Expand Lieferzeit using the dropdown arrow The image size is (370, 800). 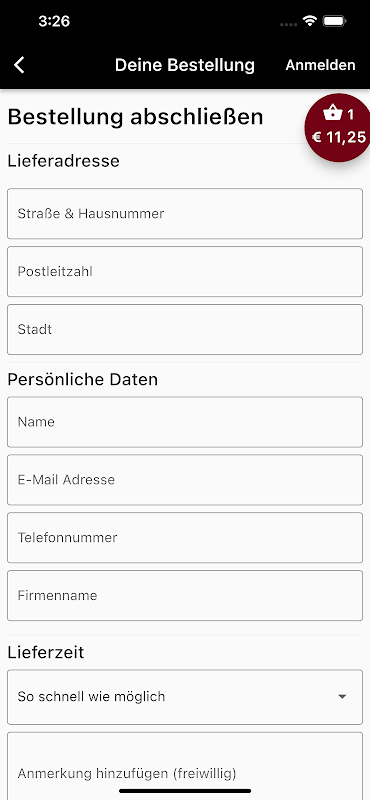[342, 697]
